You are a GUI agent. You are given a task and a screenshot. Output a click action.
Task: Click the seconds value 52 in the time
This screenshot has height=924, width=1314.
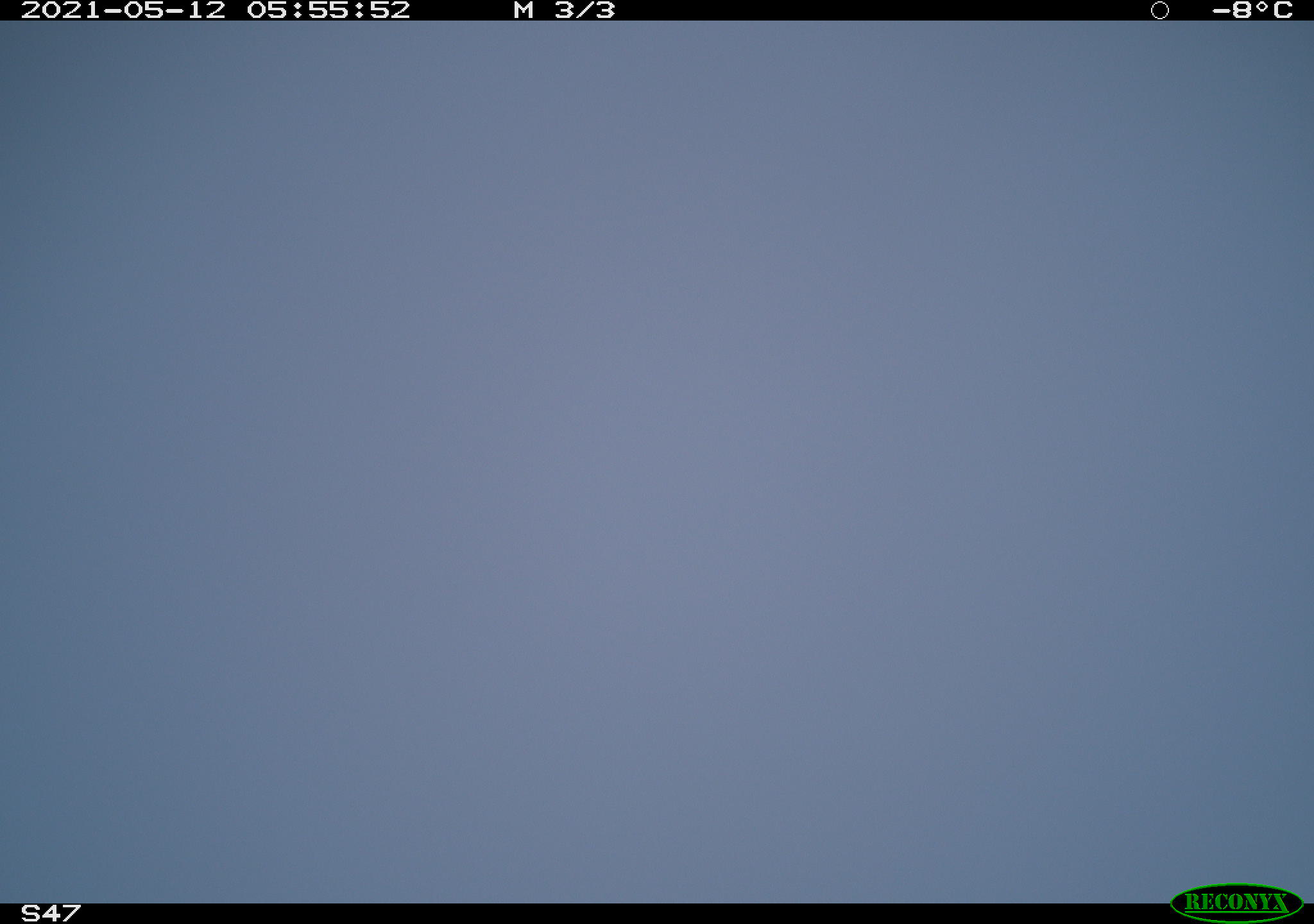[x=390, y=10]
